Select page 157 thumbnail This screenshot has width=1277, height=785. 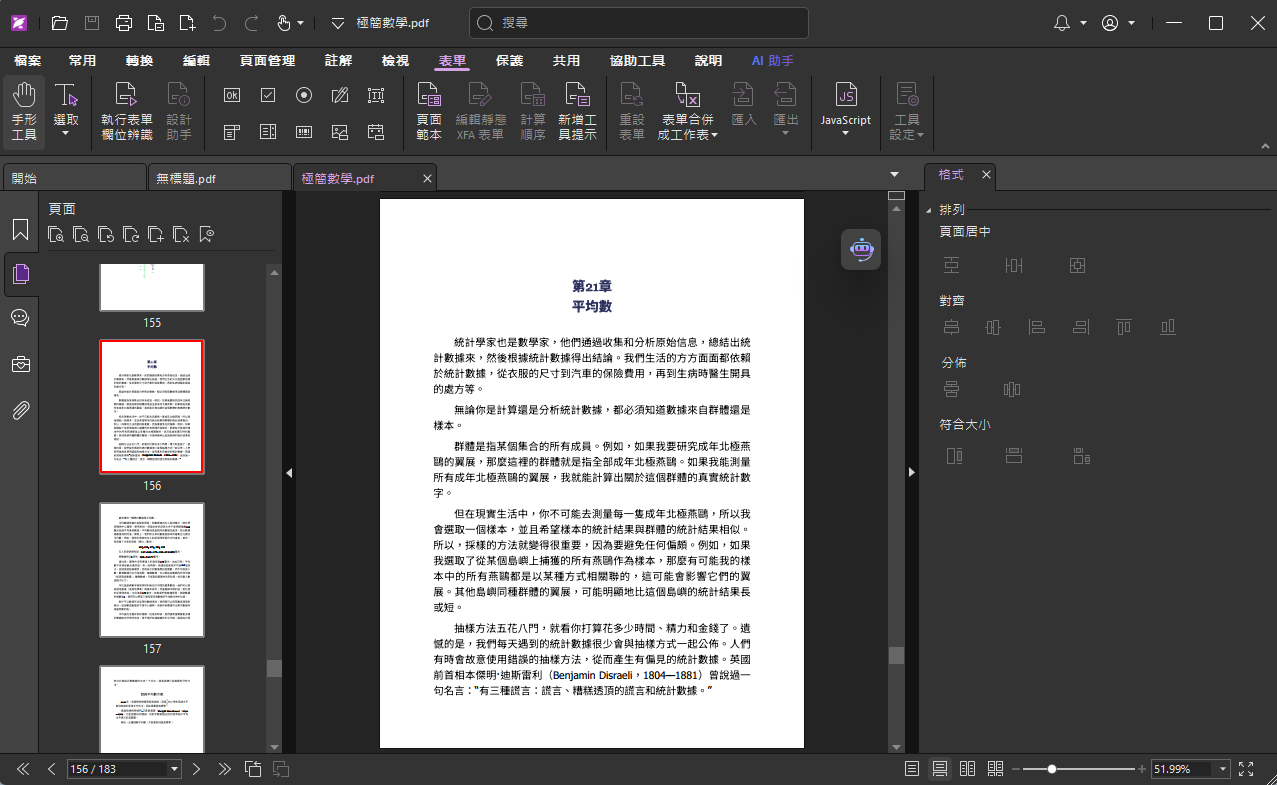coord(152,569)
